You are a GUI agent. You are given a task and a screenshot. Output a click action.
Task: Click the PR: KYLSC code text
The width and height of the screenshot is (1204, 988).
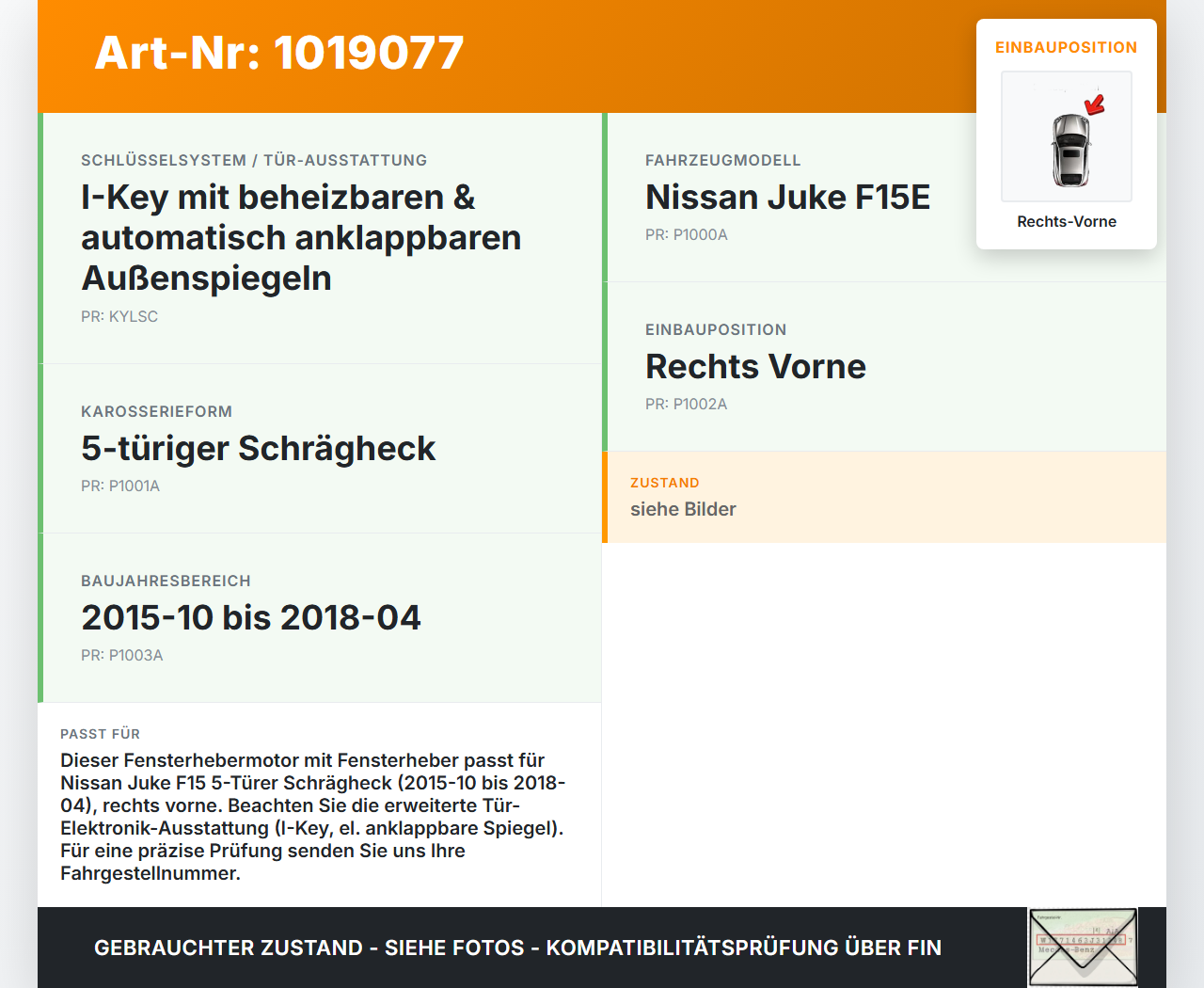coord(119,316)
